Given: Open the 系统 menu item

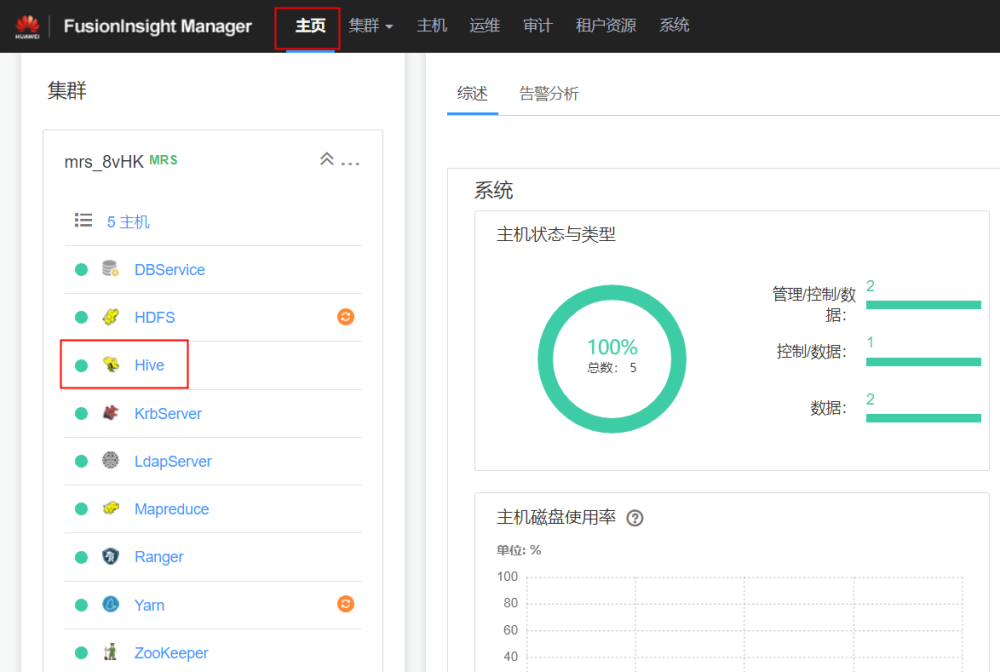Looking at the screenshot, I should (674, 26).
